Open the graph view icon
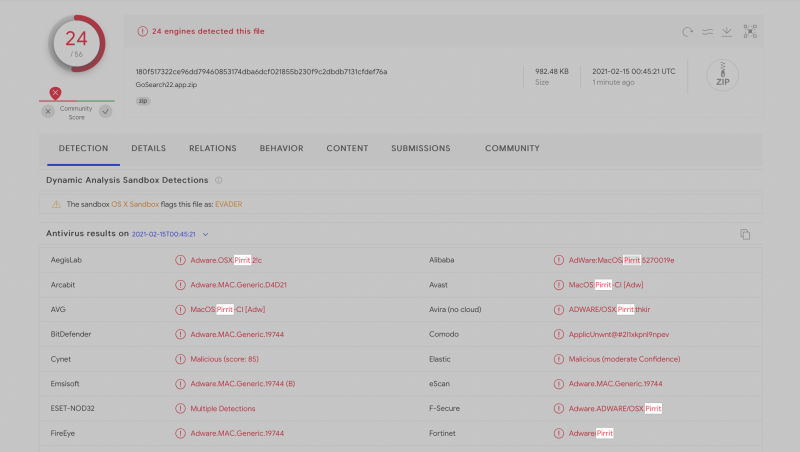The height and width of the screenshot is (452, 800). click(750, 32)
